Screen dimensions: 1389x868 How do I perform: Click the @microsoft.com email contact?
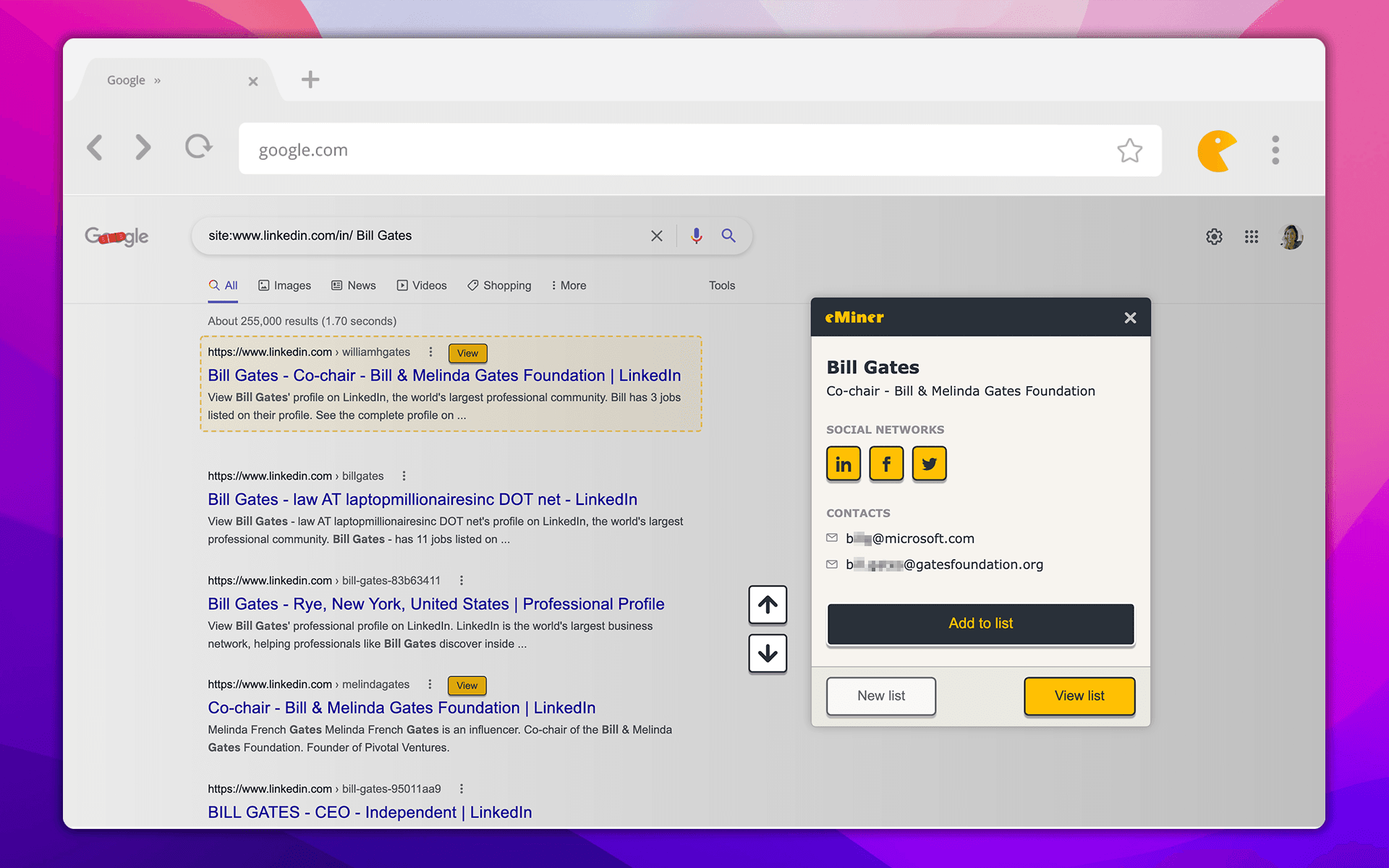coord(909,539)
